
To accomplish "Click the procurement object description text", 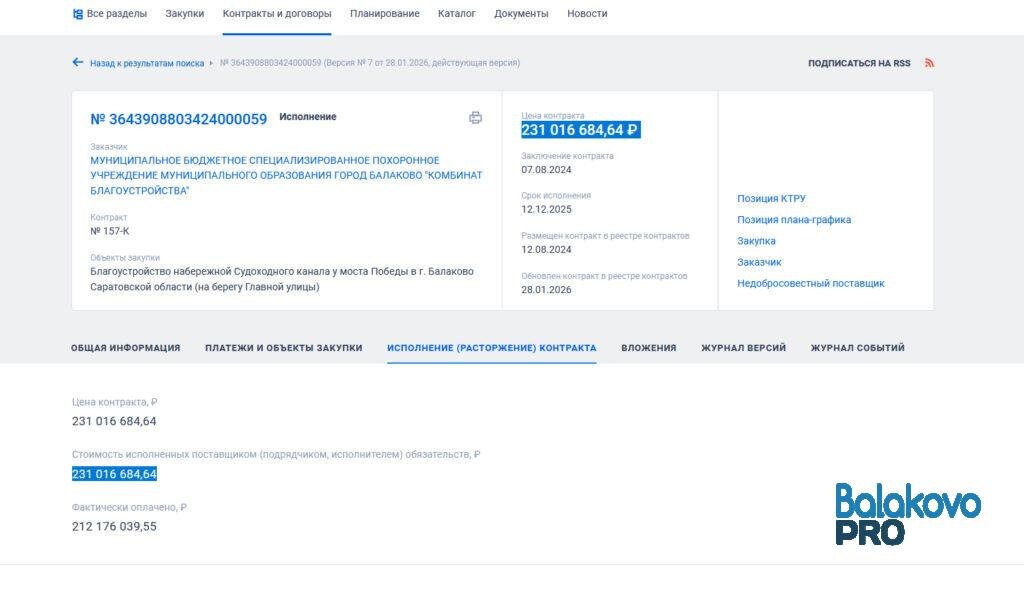I will 282,279.
